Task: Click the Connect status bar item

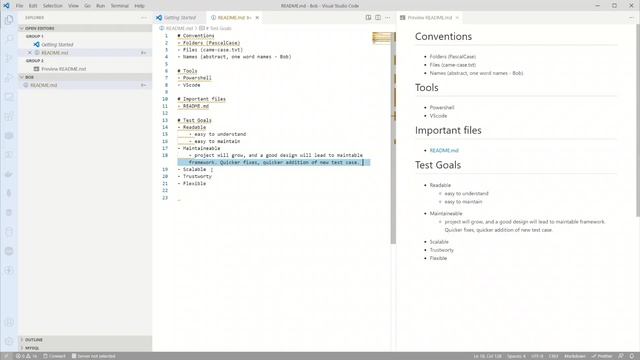Action: tap(54, 356)
